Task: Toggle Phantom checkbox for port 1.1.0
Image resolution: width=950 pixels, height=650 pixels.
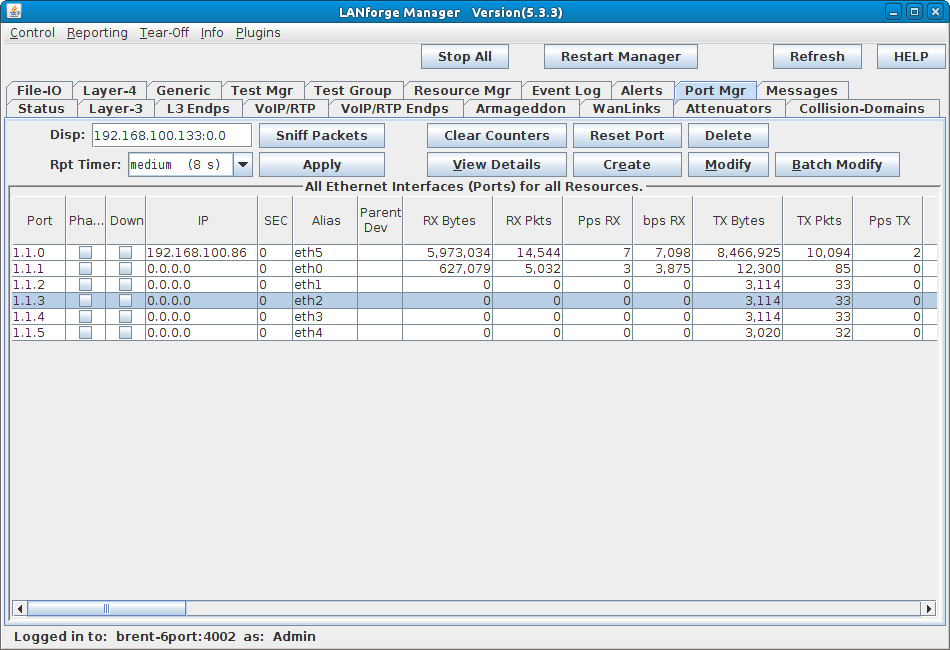Action: [86, 253]
